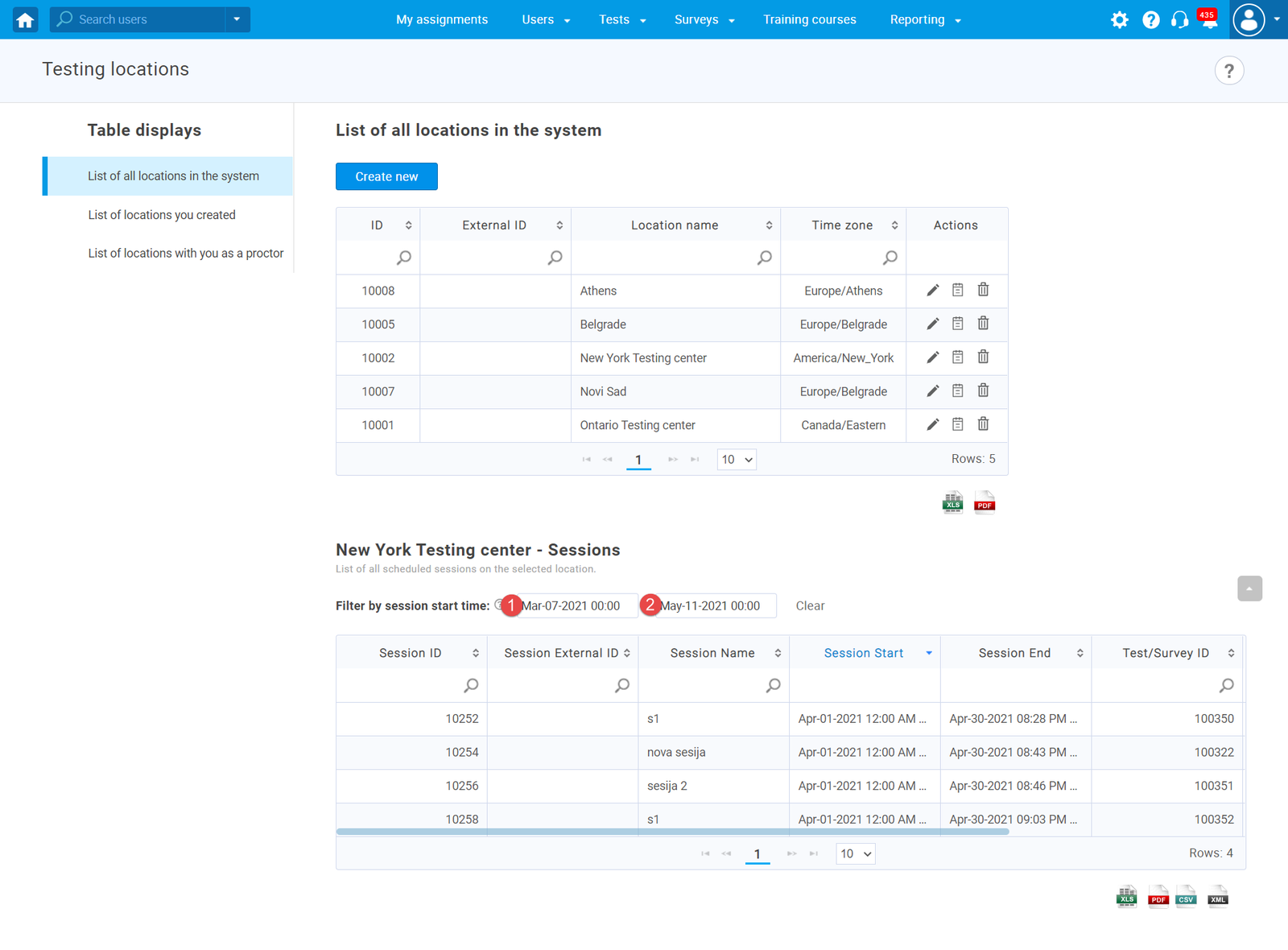
Task: Open My assignments page
Action: [441, 20]
